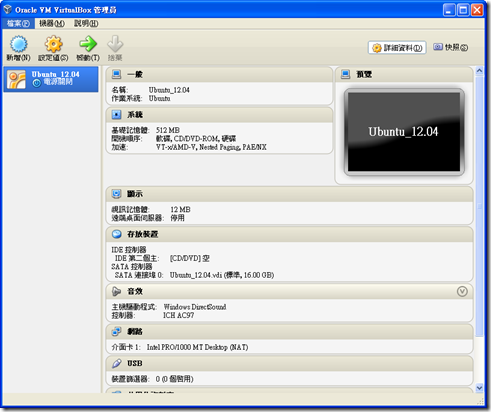Click the details pane scrollbar down arrow
Image resolution: width=491 pixels, height=412 pixels.
tap(480, 388)
